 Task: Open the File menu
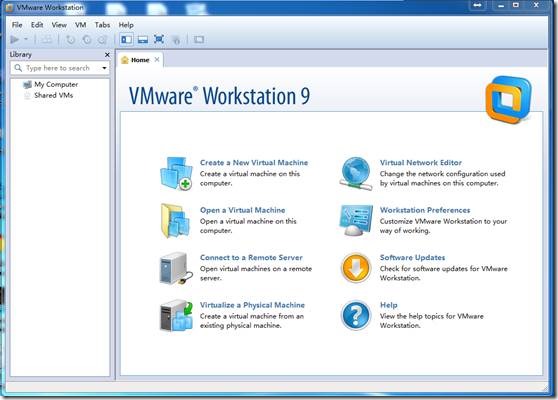pos(17,25)
